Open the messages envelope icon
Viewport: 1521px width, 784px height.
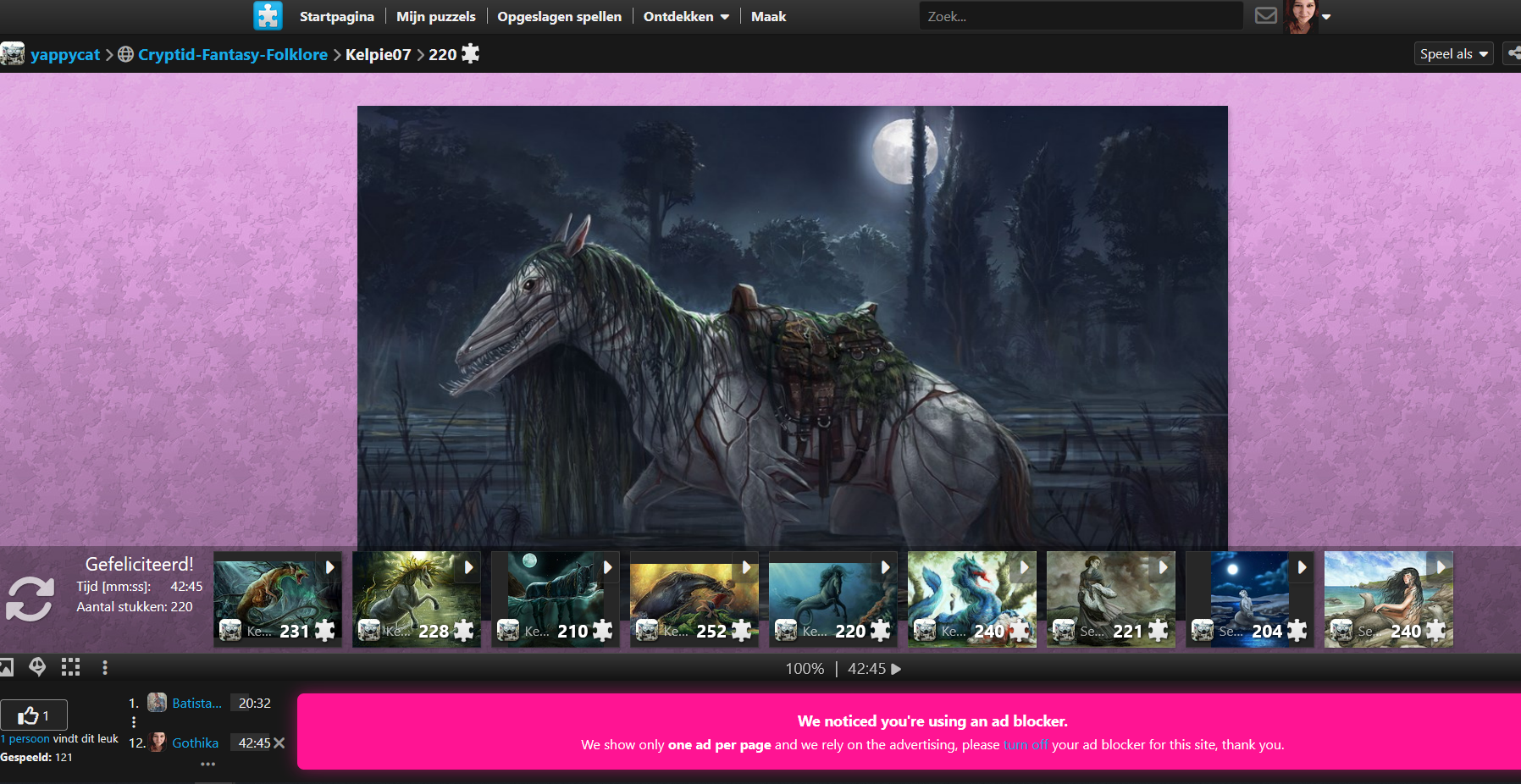click(x=1265, y=16)
